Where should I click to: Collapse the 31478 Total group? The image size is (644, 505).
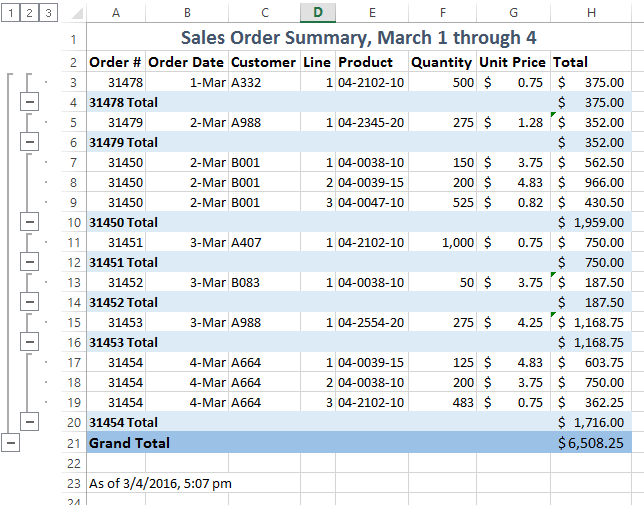coord(29,102)
